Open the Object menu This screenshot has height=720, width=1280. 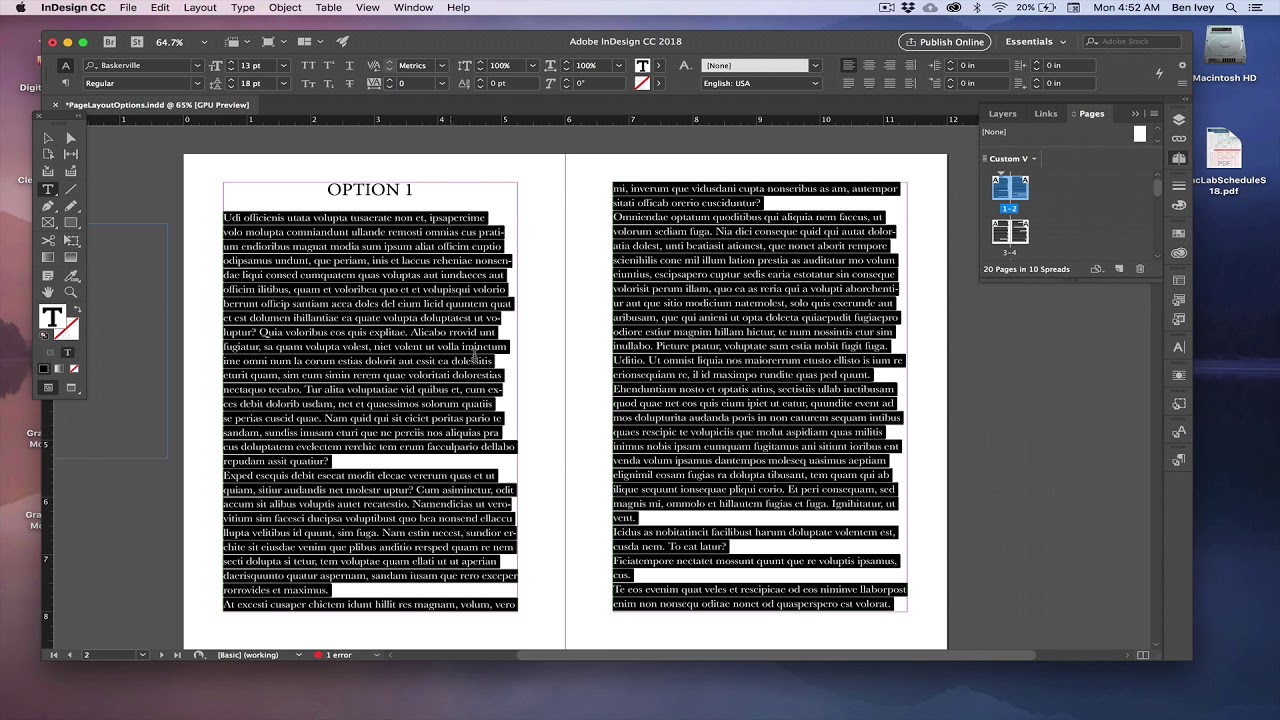285,7
